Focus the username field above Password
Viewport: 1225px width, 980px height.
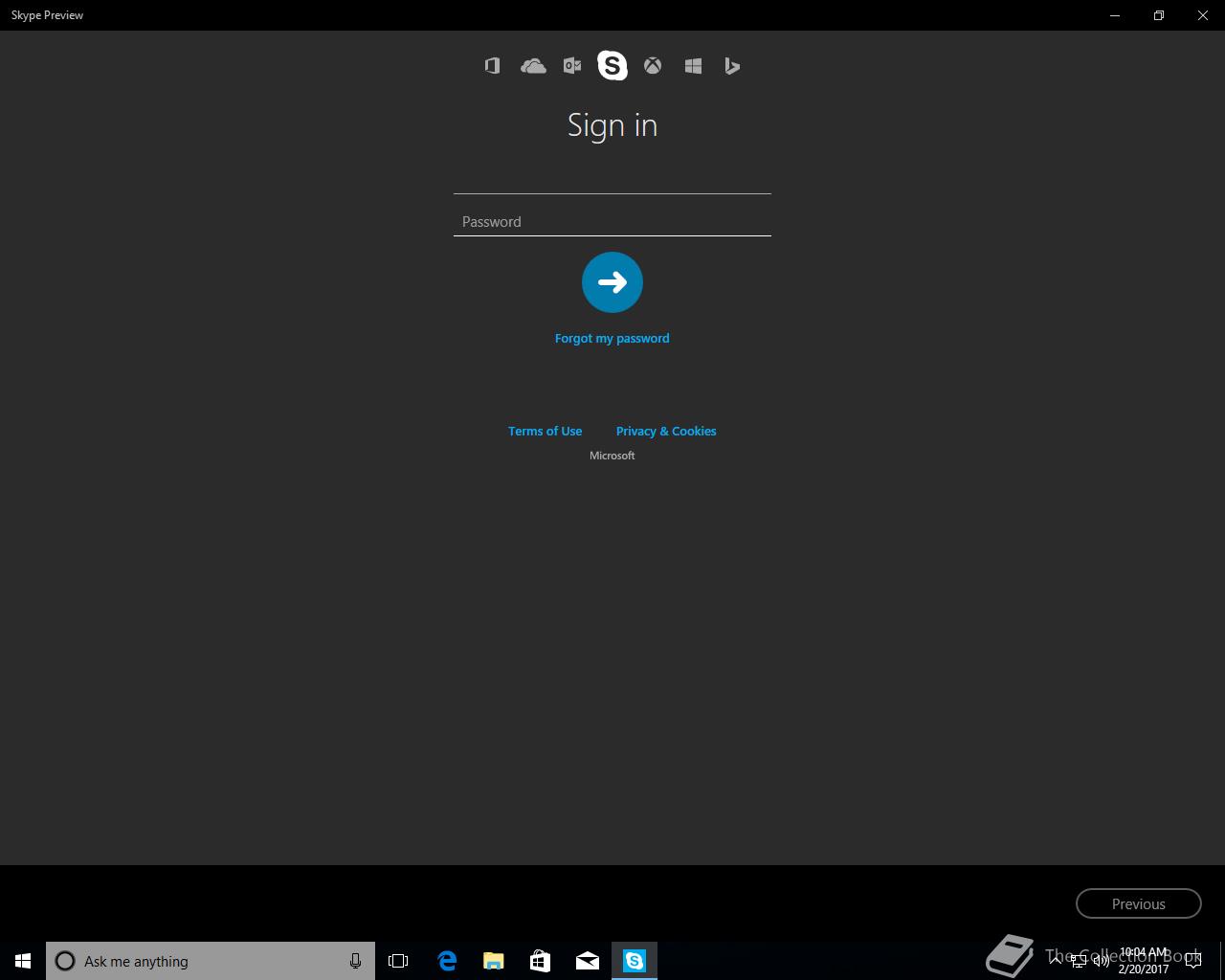point(612,178)
